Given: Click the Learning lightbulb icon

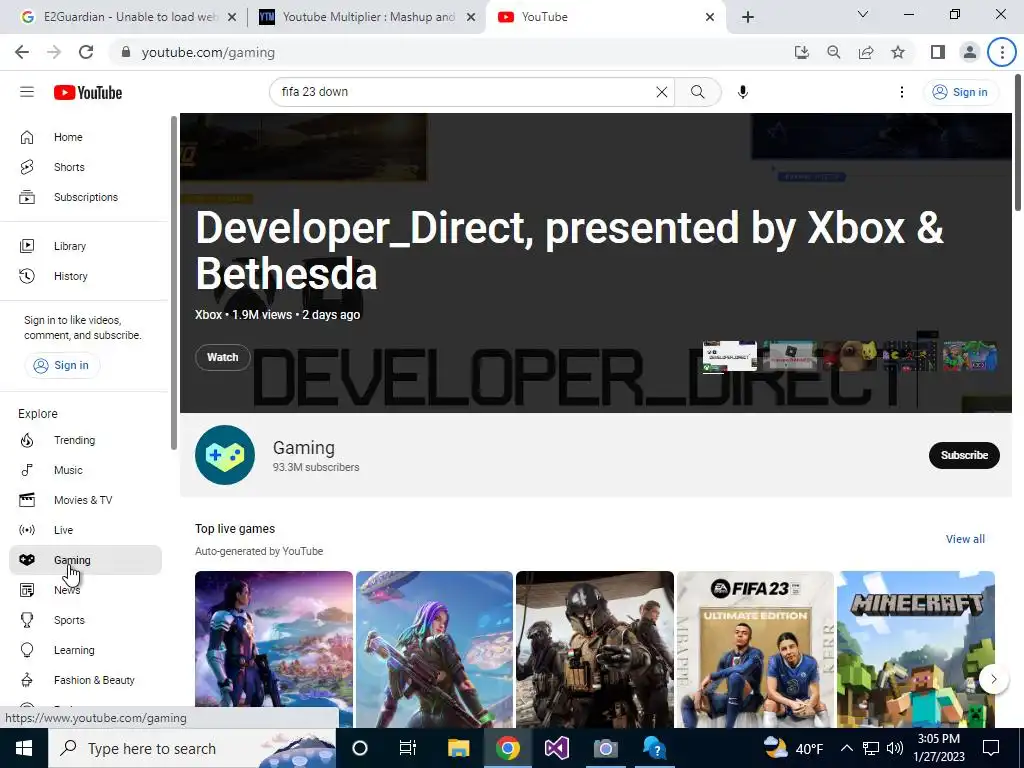Looking at the screenshot, I should tap(27, 650).
